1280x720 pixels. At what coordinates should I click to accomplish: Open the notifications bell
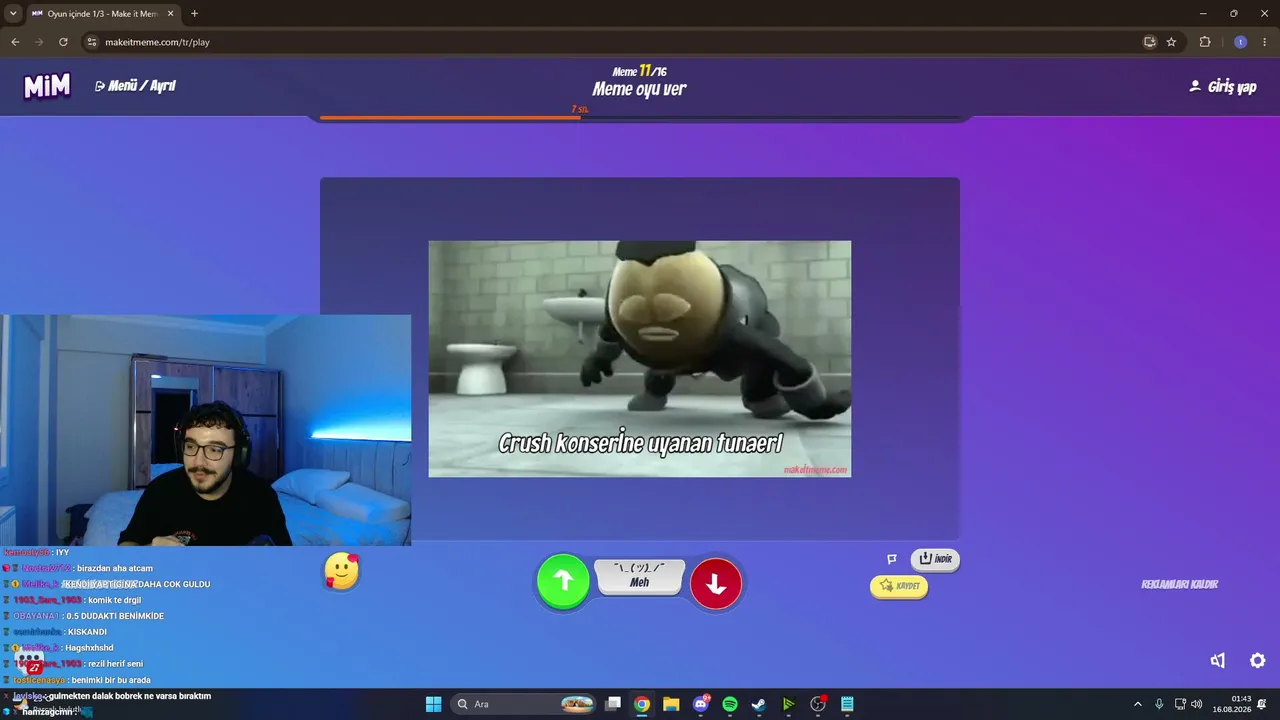(1262, 704)
